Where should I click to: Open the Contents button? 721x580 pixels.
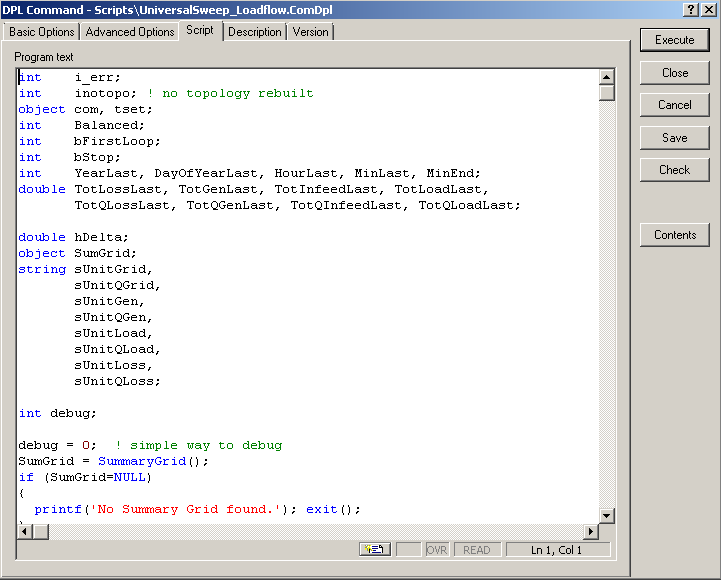[x=674, y=235]
